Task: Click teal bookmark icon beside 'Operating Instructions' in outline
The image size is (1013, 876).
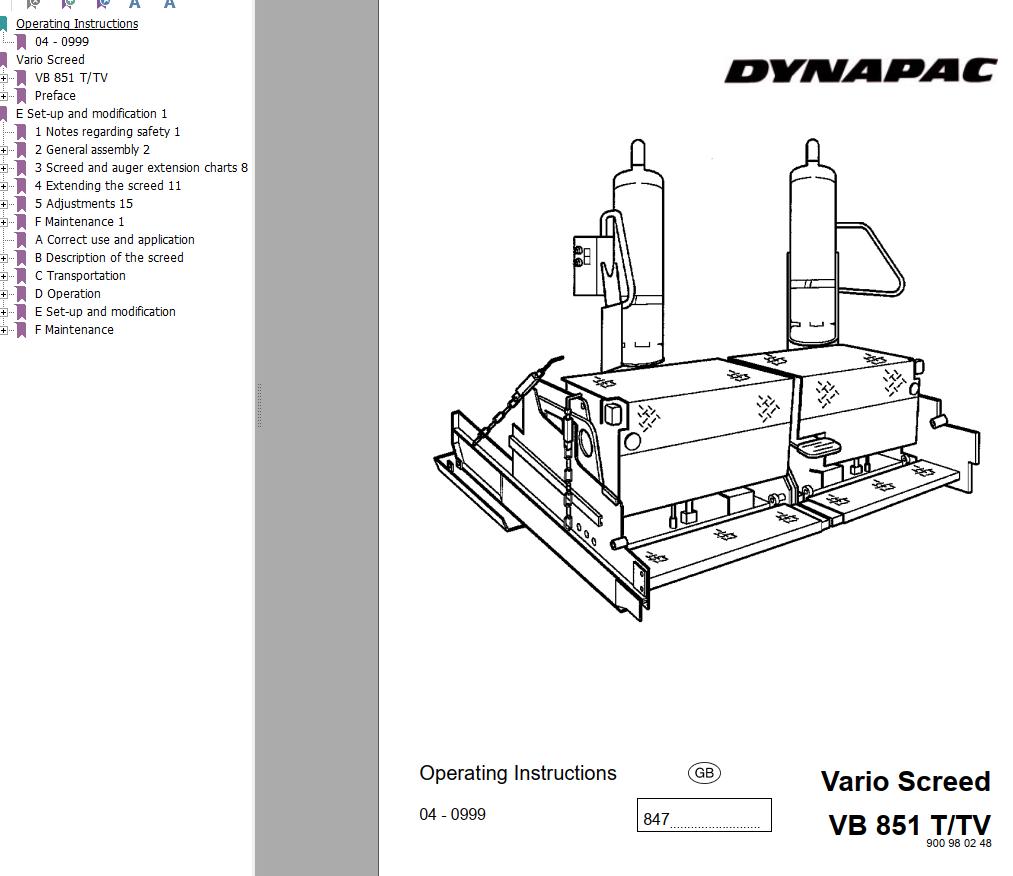Action: 3,24
